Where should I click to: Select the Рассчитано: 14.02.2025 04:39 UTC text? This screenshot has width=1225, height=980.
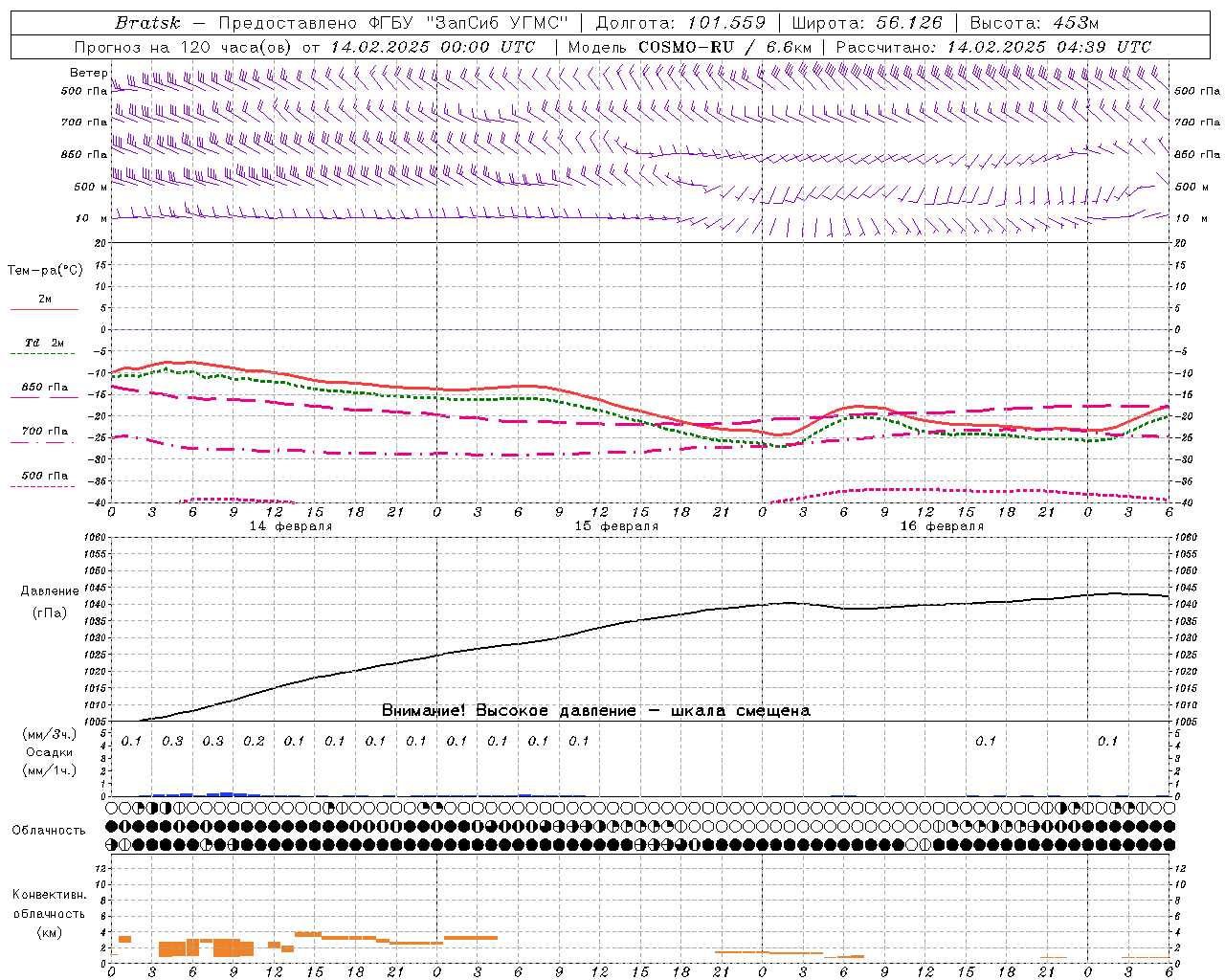pos(993,47)
